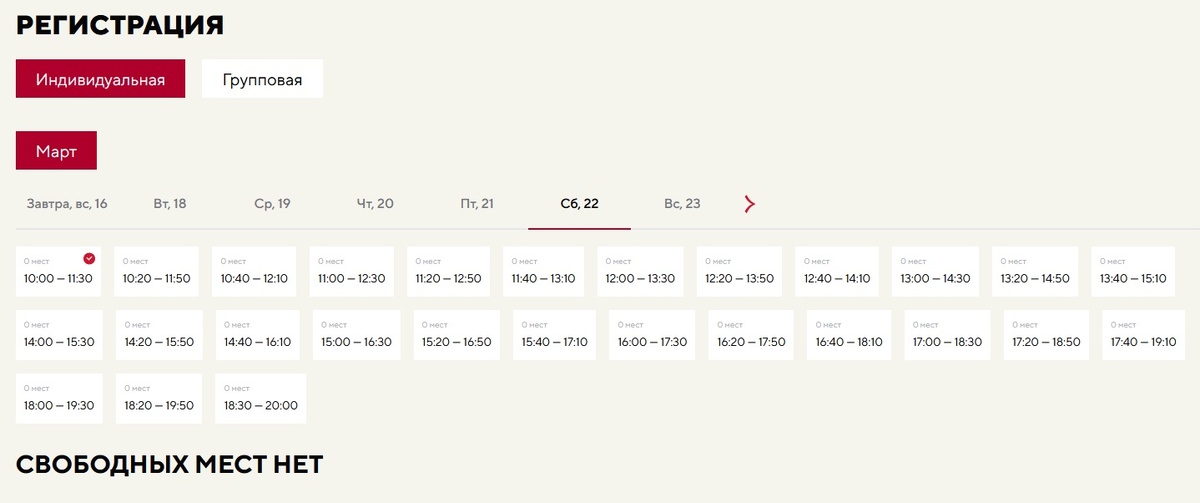Pick the 10:20 — 11:50 time slot
This screenshot has width=1200, height=503.
(156, 272)
